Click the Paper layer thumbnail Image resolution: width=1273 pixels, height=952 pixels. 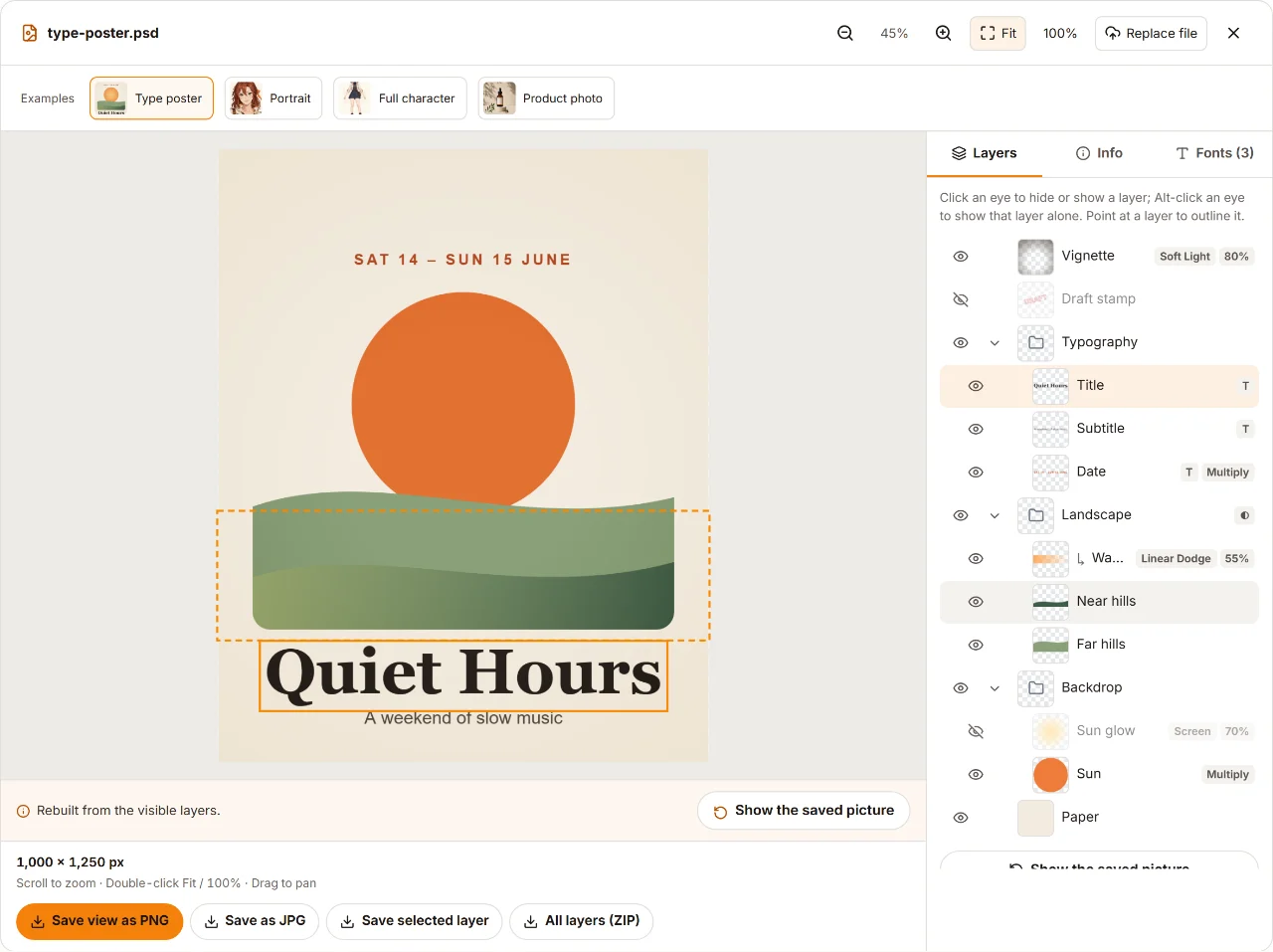[x=1035, y=818]
